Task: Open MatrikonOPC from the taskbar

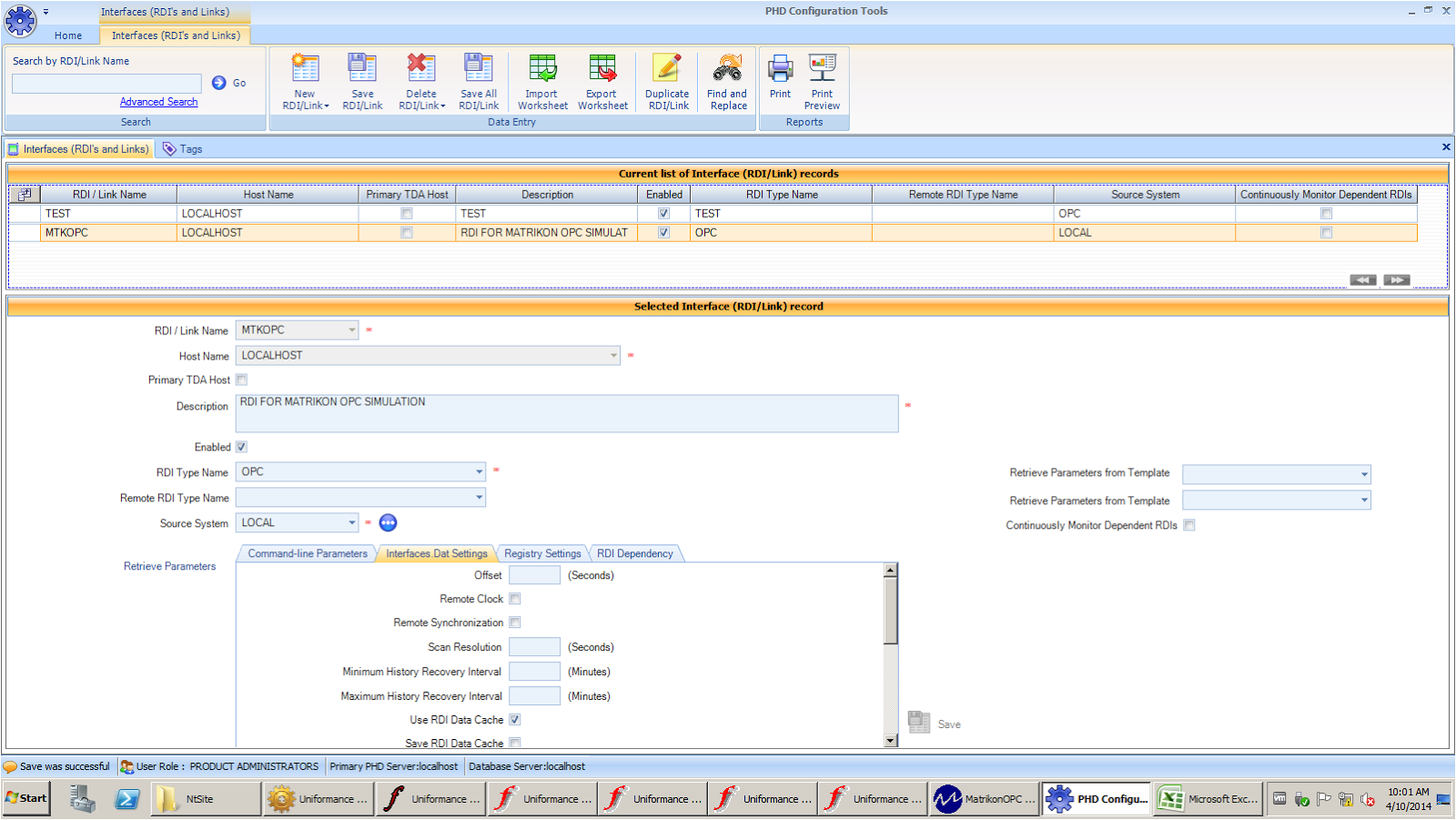Action: tap(983, 798)
